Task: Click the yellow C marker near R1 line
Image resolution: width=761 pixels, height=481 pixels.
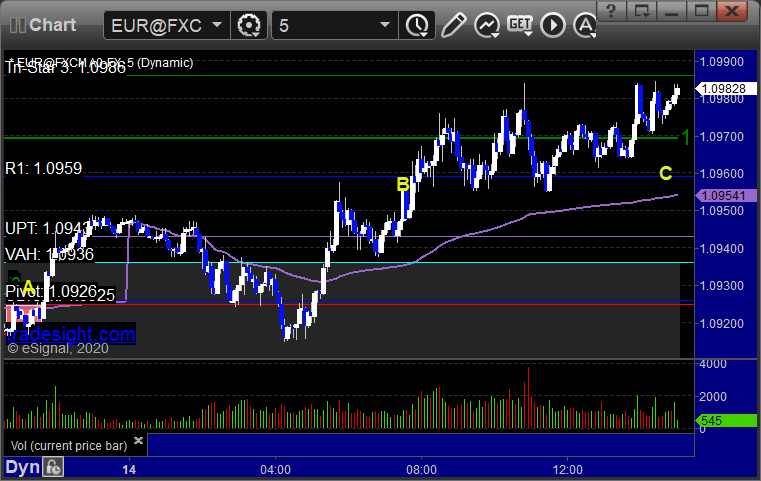Action: [665, 173]
